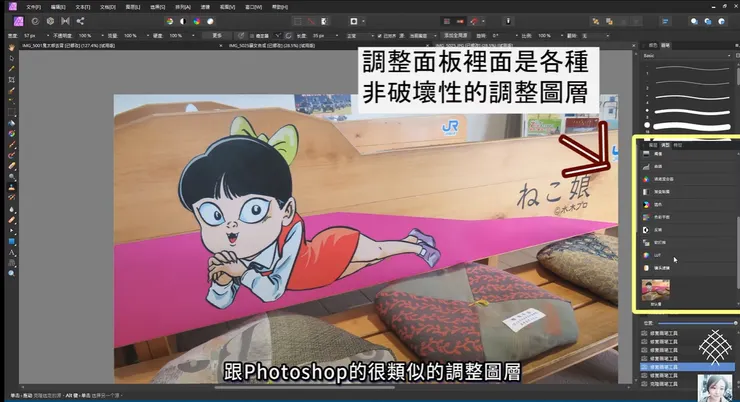The height and width of the screenshot is (402, 740).
Task: Toggle the force pressure icon
Action: [241, 36]
